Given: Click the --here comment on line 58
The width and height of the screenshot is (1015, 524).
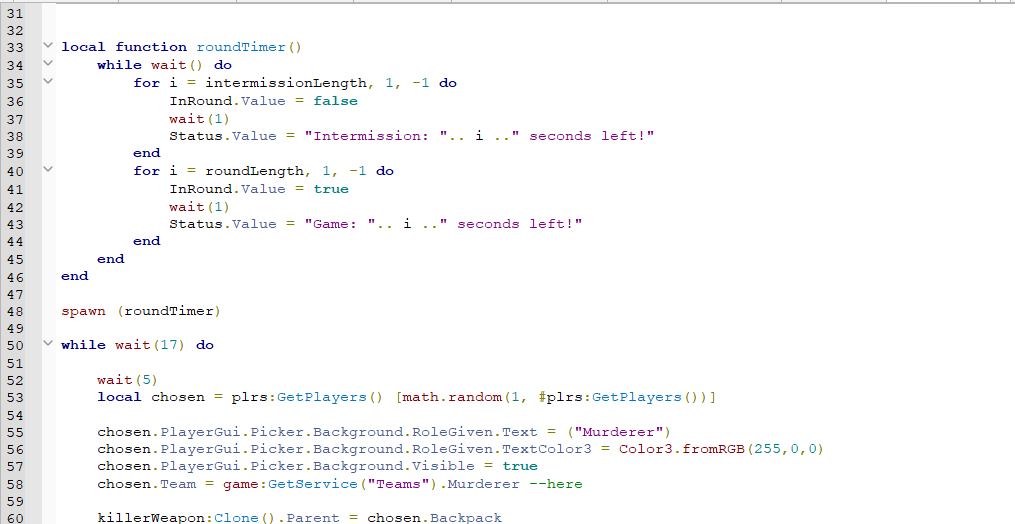Looking at the screenshot, I should tap(555, 484).
